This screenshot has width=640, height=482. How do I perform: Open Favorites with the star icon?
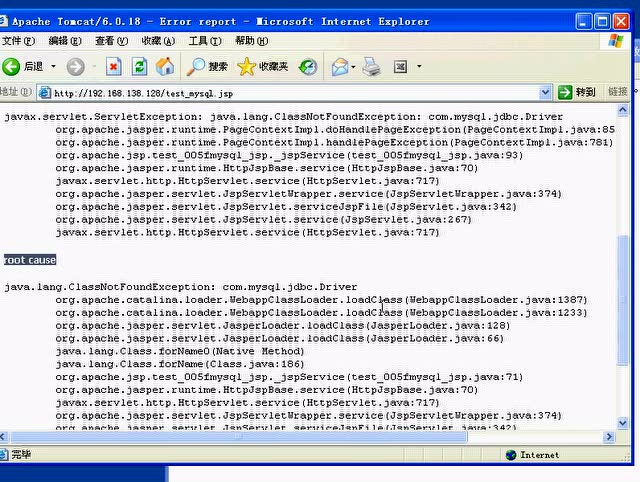tap(262, 67)
